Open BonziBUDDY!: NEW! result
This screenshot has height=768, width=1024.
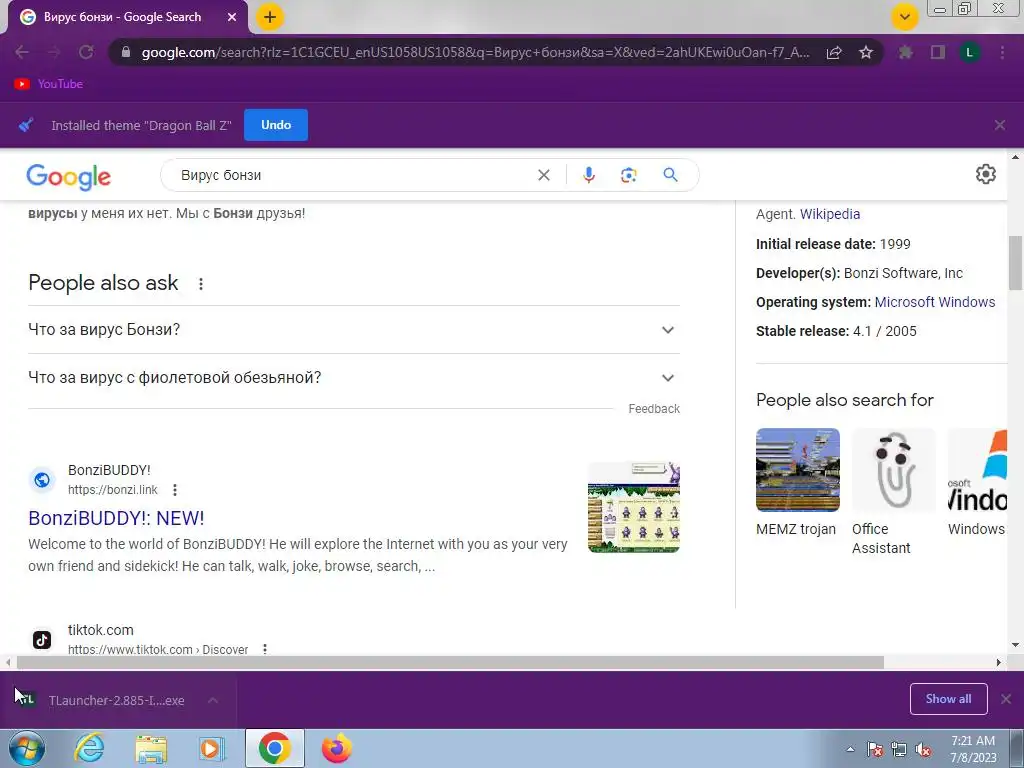tap(116, 518)
